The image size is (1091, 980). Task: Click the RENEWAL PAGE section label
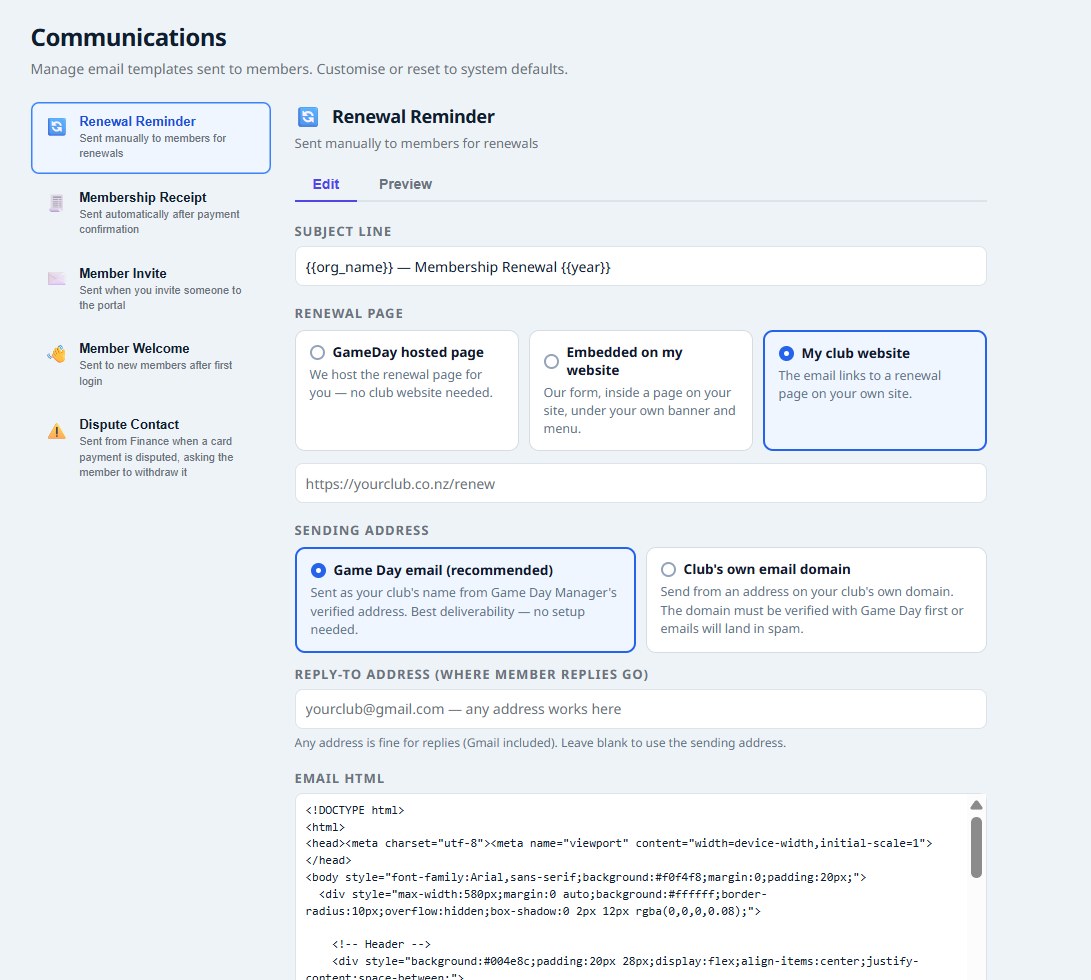(349, 313)
